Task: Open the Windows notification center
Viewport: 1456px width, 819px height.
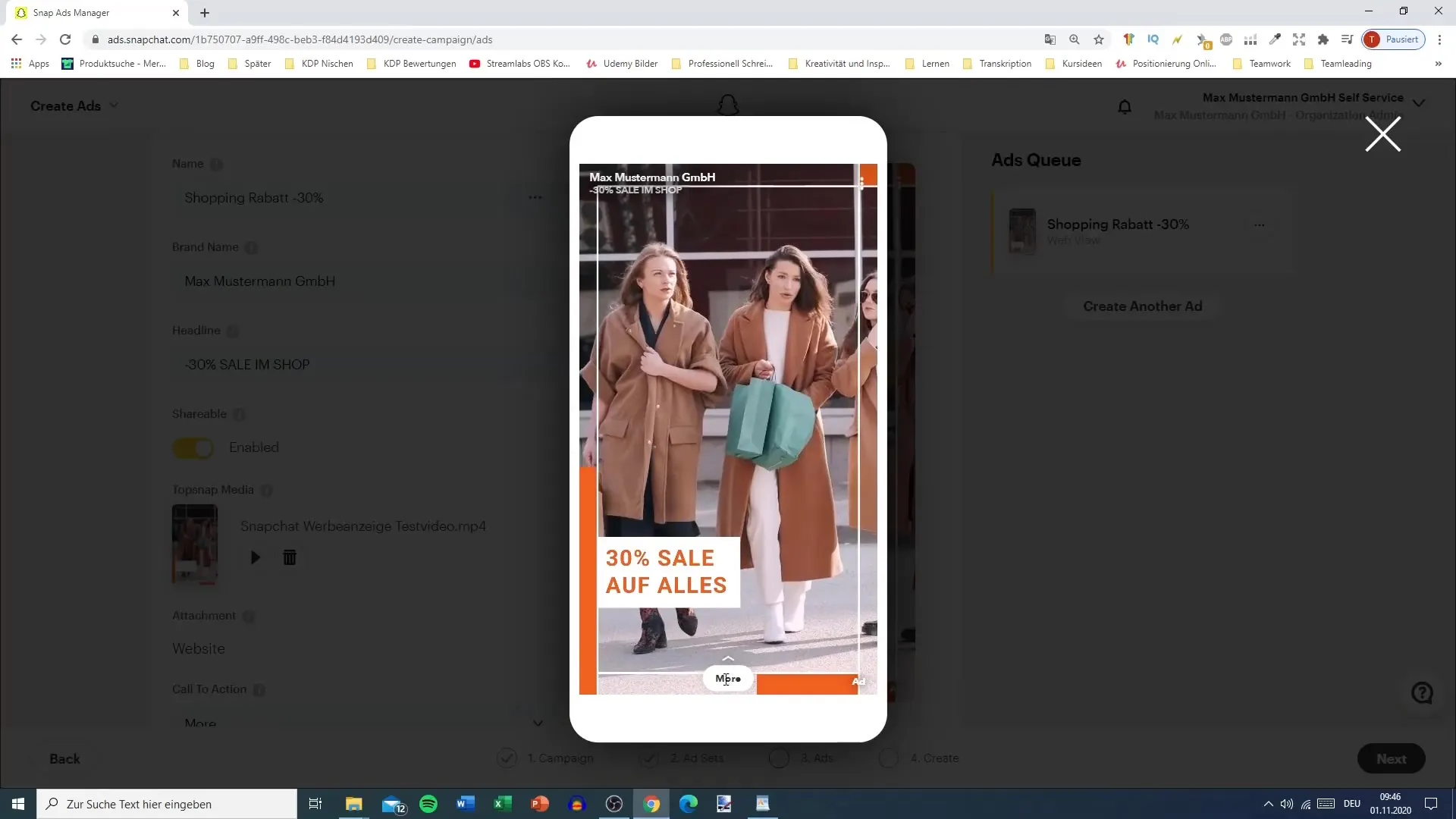Action: click(1431, 804)
